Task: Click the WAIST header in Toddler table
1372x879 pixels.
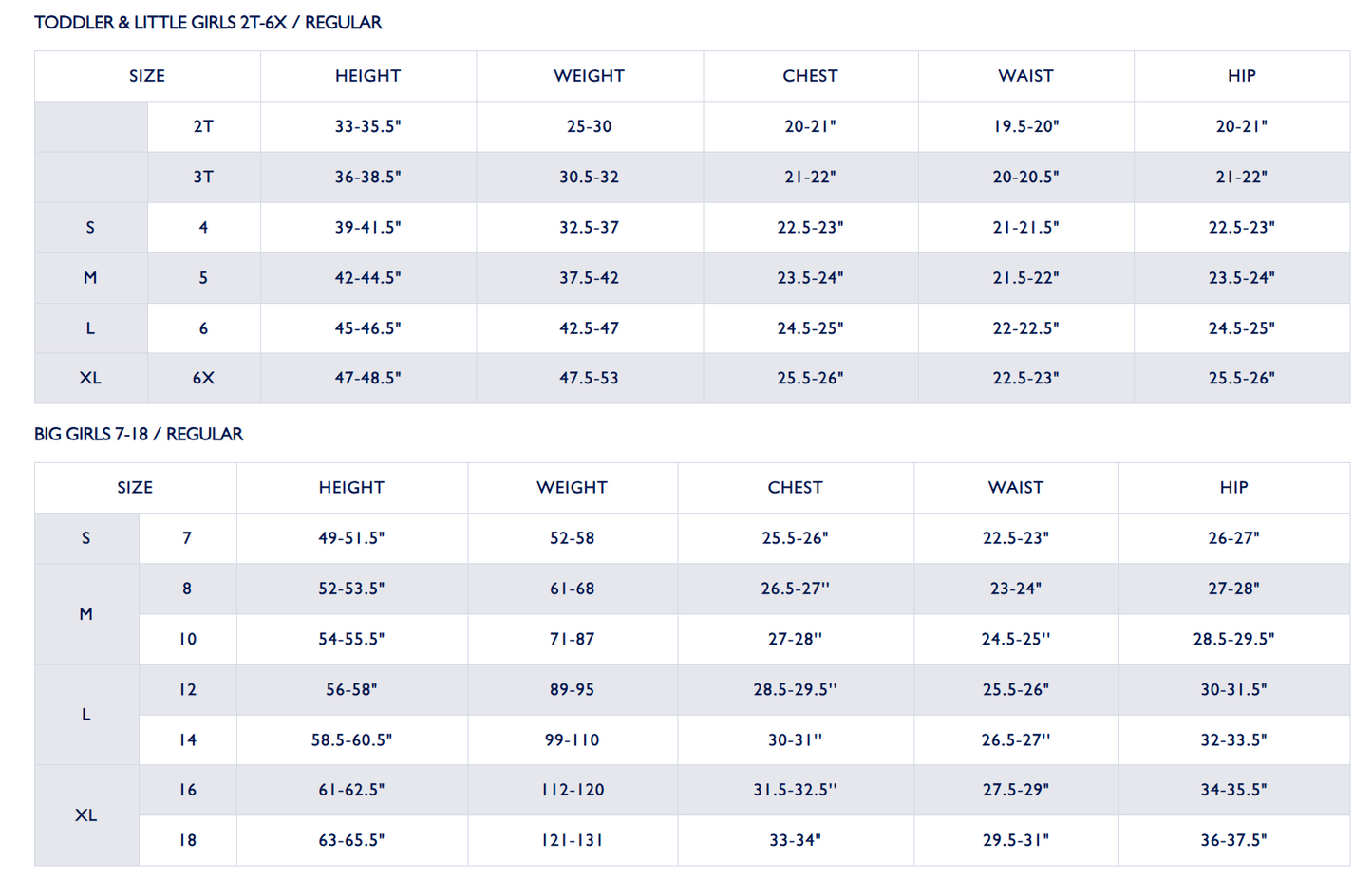Action: tap(1025, 76)
